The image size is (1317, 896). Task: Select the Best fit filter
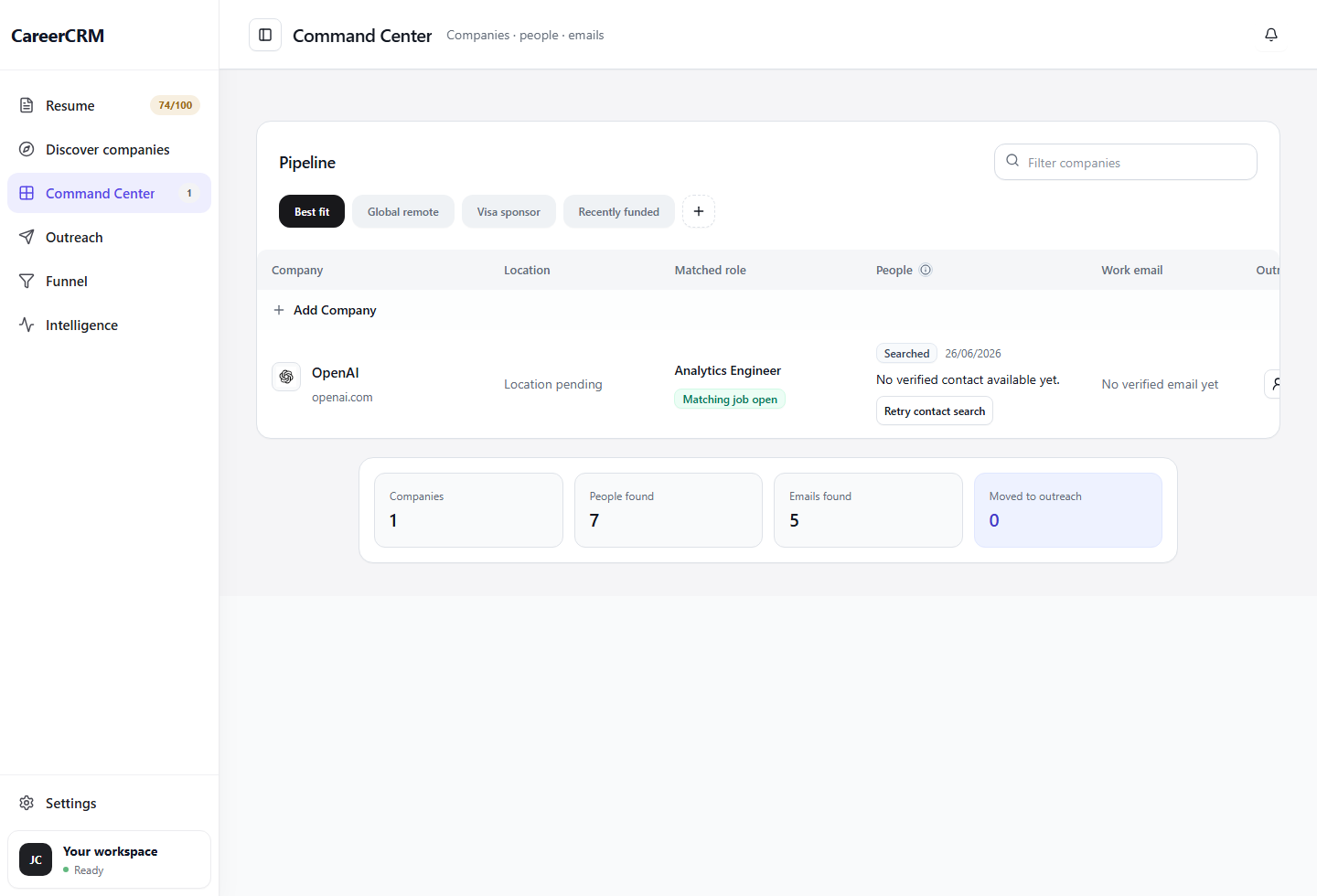312,211
